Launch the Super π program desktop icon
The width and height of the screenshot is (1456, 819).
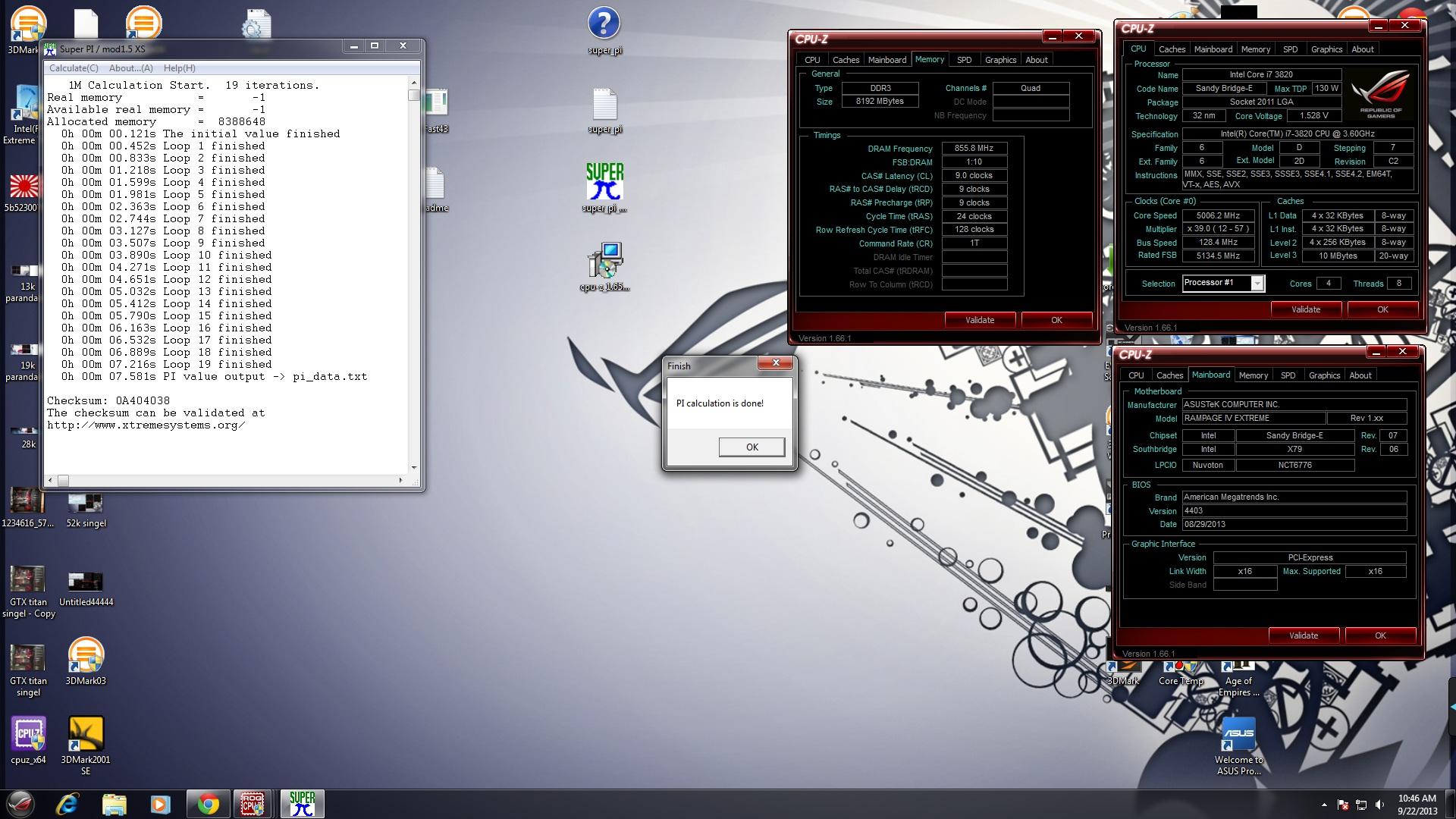[x=604, y=188]
